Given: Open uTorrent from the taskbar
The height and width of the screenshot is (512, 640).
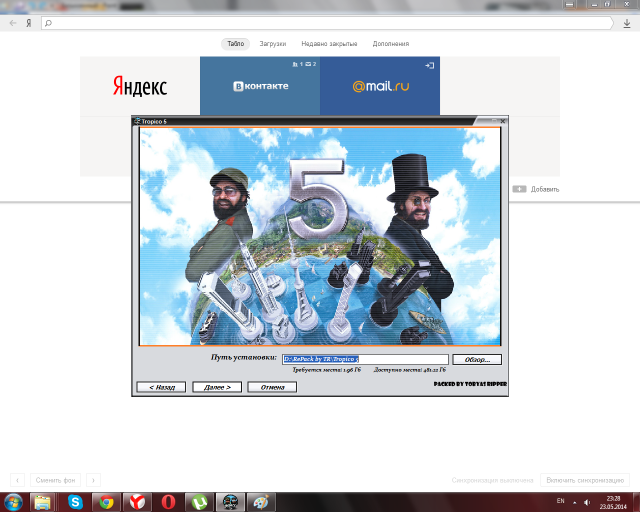Looking at the screenshot, I should click(x=199, y=502).
